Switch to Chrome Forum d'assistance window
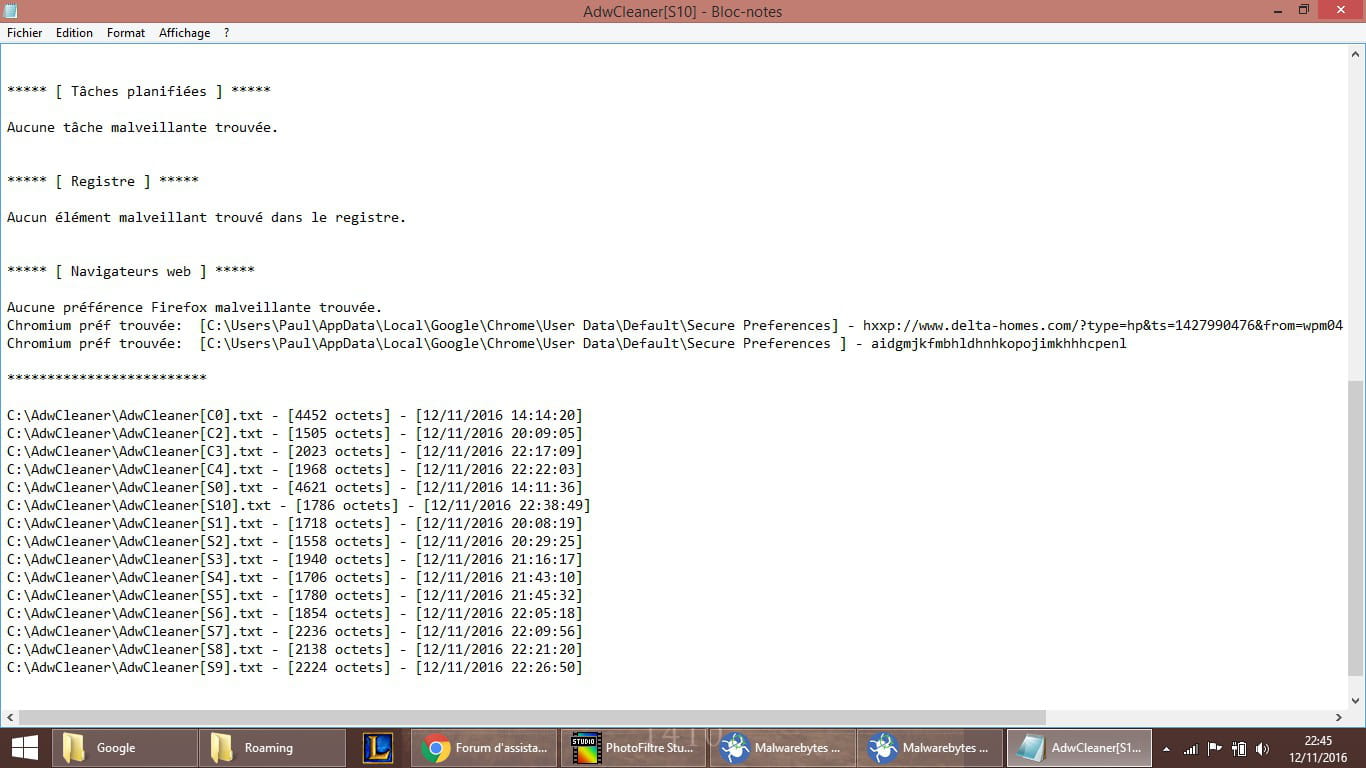The image size is (1366, 768). (x=484, y=747)
